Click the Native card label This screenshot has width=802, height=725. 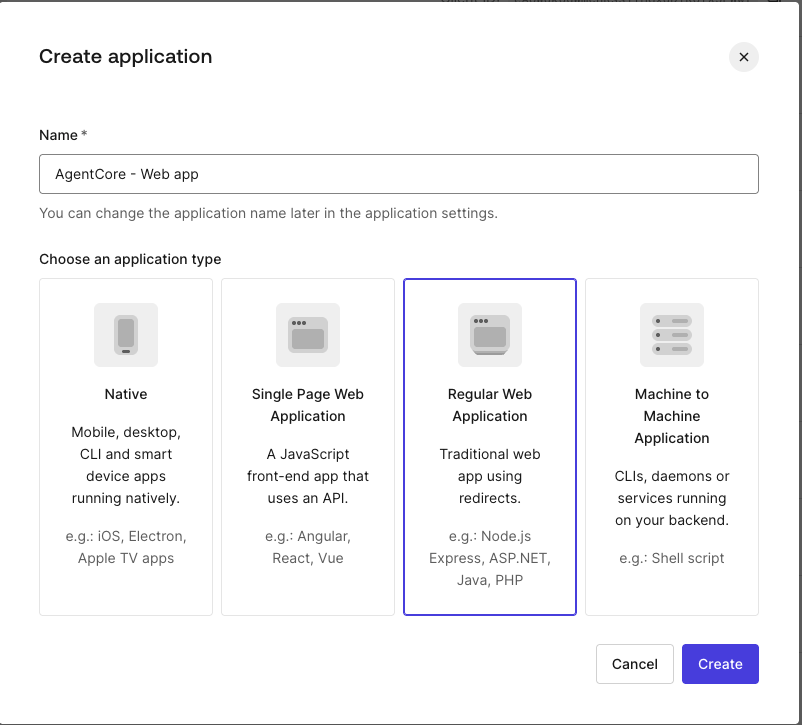(125, 394)
